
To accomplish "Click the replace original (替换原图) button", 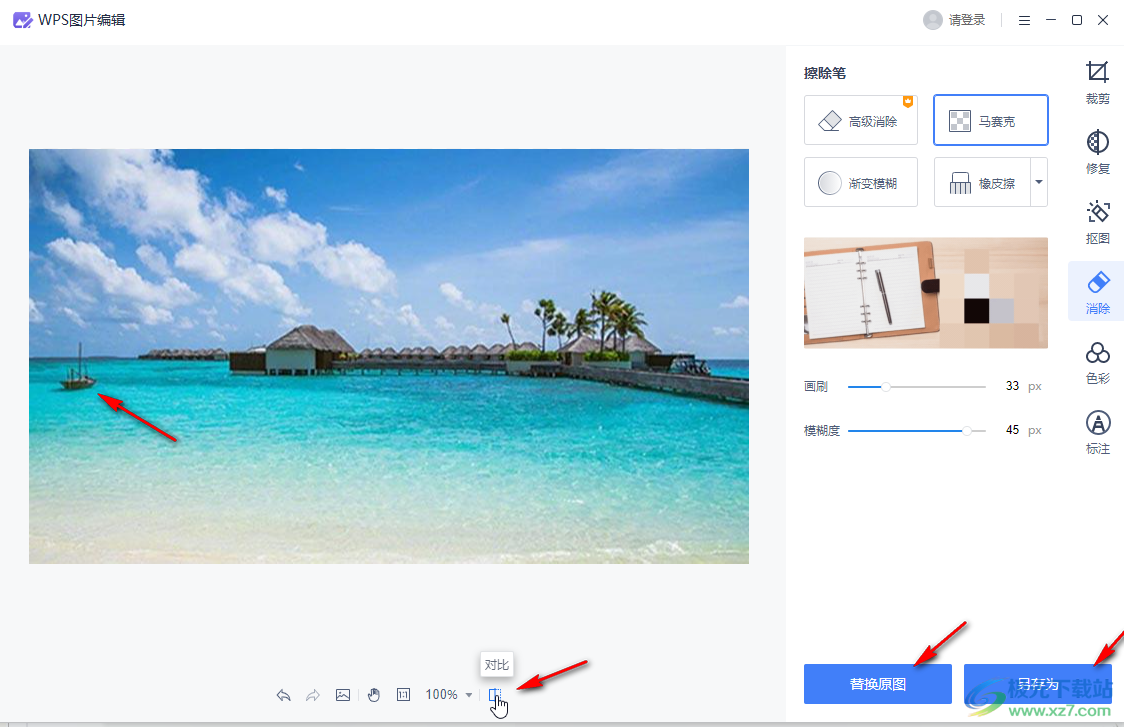I will [877, 685].
